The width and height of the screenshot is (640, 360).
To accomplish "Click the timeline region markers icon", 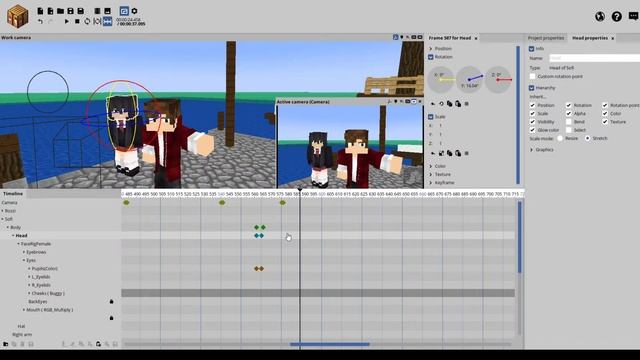I will pyautogui.click(x=97, y=21).
